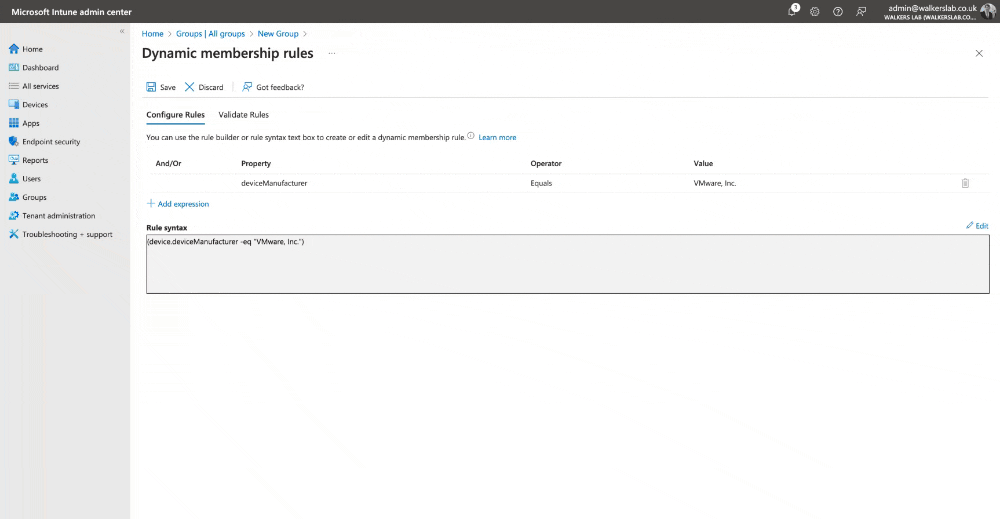Image resolution: width=1000 pixels, height=519 pixels.
Task: Click the info icon beside rule description
Action: coord(471,136)
